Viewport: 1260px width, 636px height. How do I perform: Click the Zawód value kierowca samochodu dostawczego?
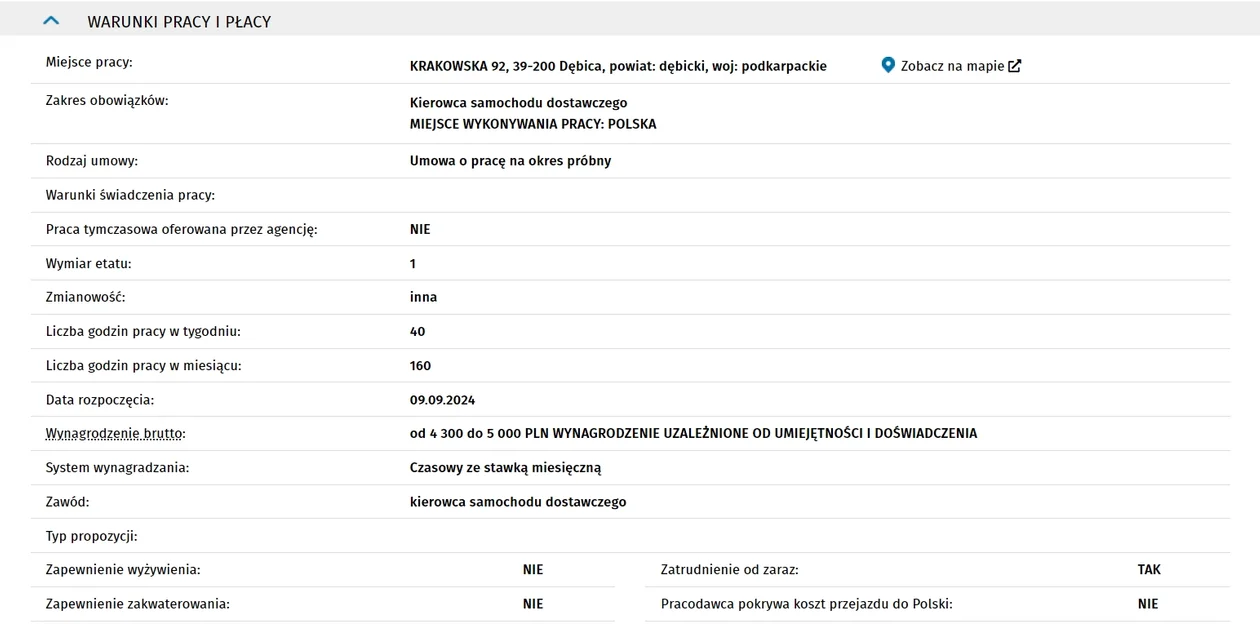click(x=518, y=502)
